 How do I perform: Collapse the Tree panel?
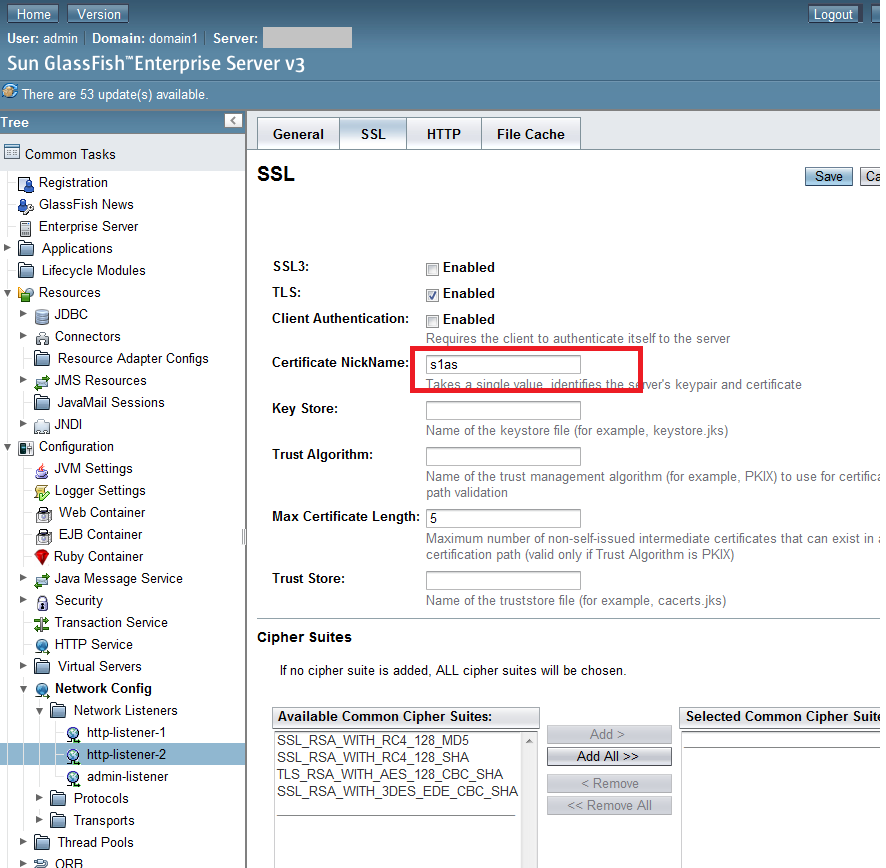pos(233,120)
